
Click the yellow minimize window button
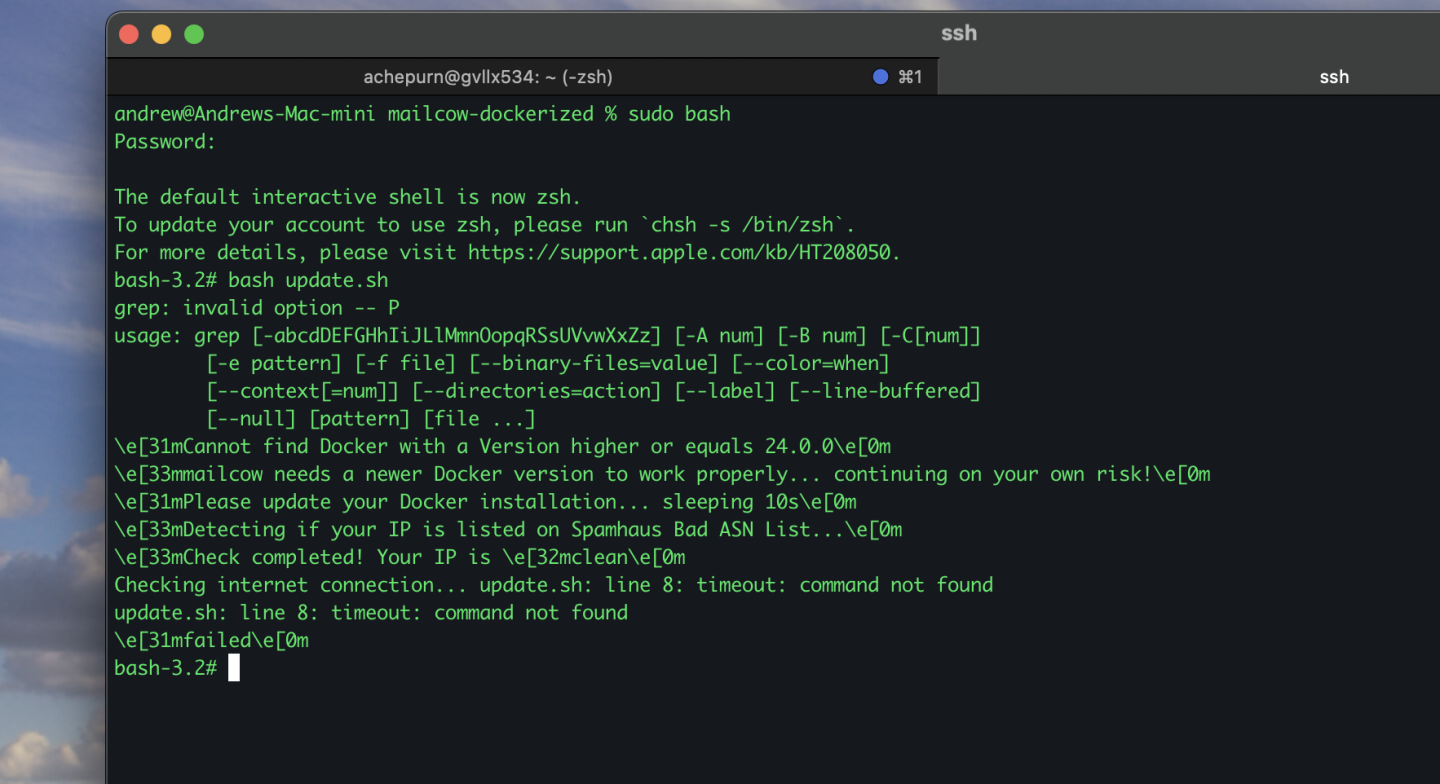click(x=161, y=34)
